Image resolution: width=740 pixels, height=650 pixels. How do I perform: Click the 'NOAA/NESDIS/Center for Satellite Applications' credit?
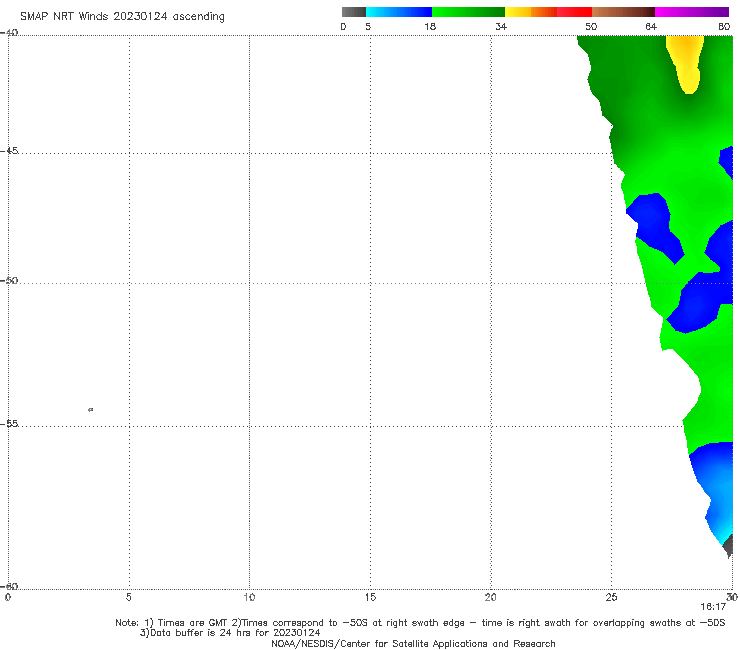point(413,643)
